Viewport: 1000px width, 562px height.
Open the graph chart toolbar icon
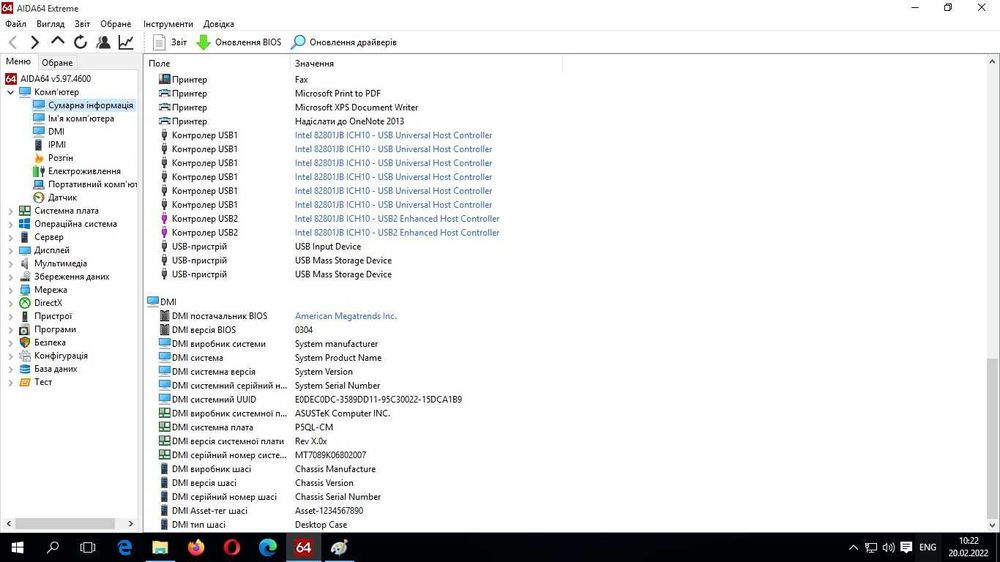coord(126,42)
